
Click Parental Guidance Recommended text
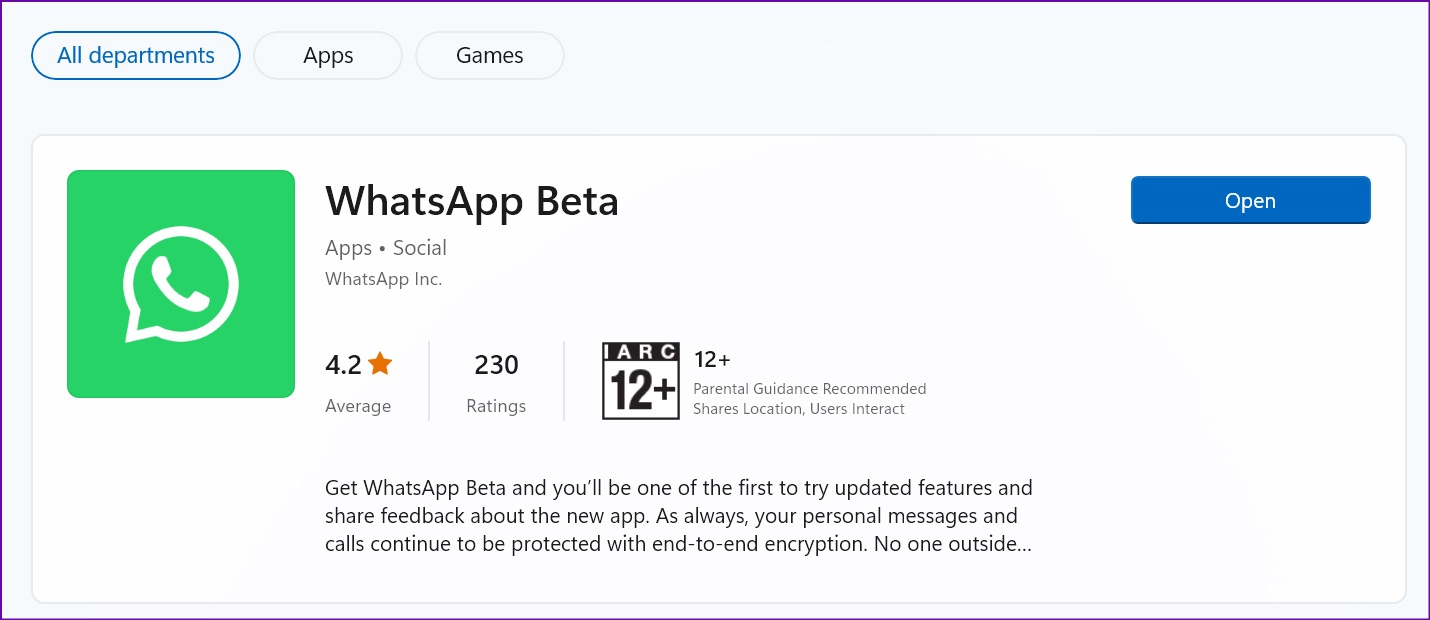coord(810,388)
